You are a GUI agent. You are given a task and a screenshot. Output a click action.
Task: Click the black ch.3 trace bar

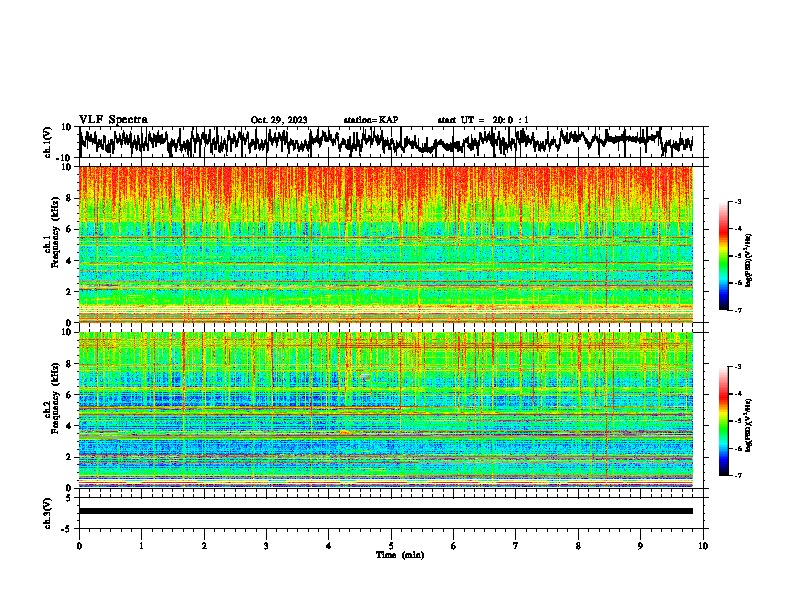pos(386,511)
